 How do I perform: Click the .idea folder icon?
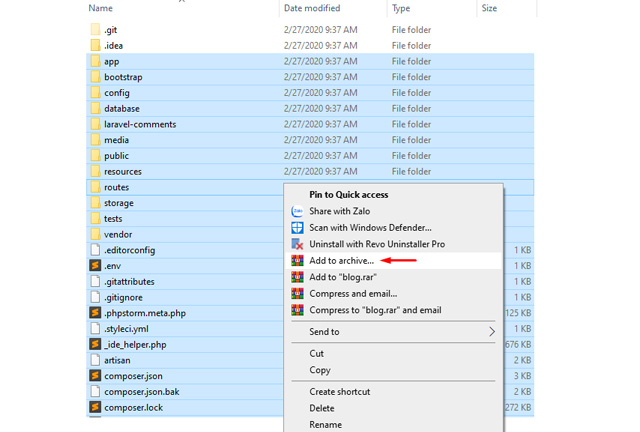95,45
